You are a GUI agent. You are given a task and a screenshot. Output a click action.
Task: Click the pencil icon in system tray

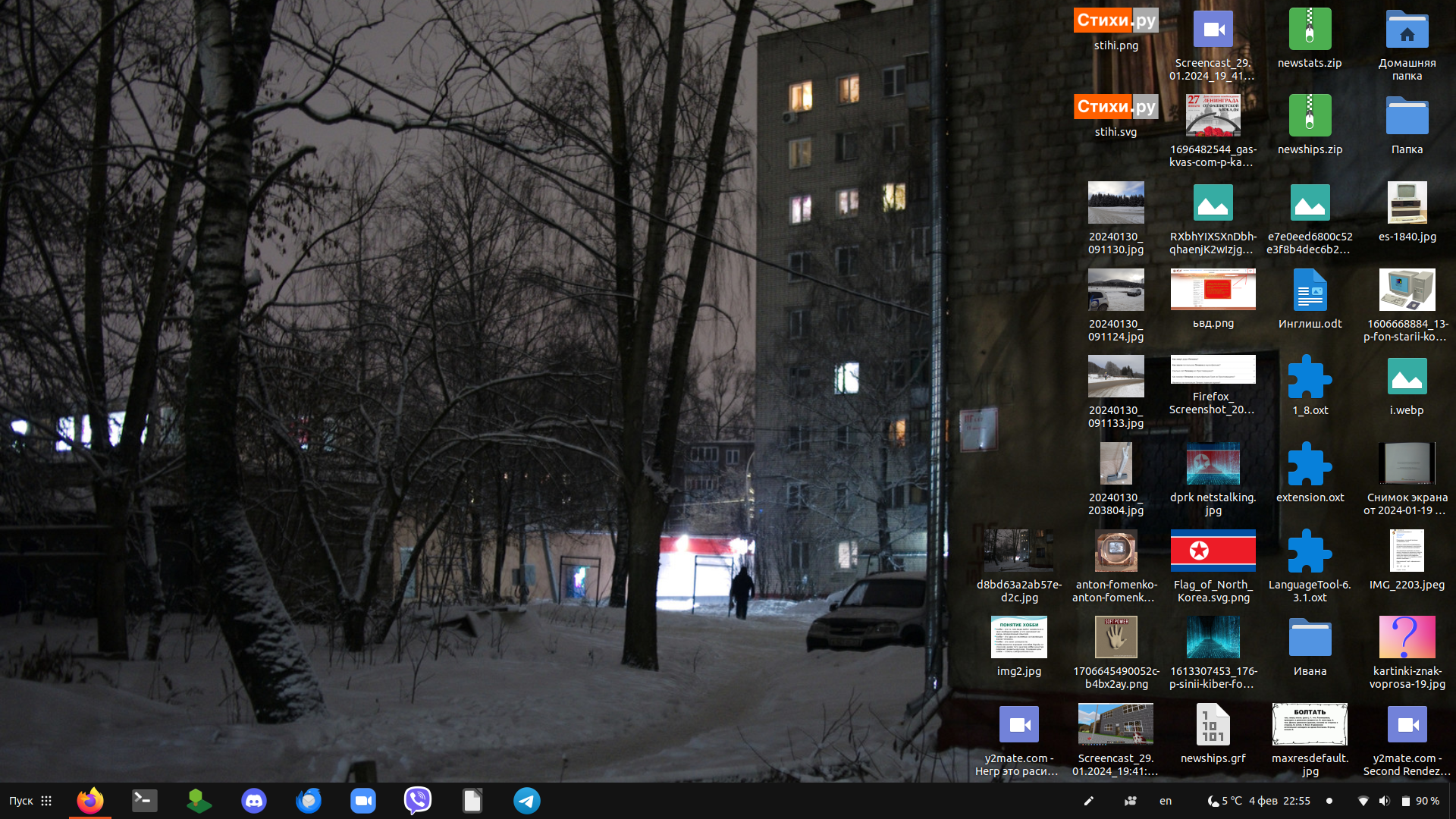pos(1088,801)
